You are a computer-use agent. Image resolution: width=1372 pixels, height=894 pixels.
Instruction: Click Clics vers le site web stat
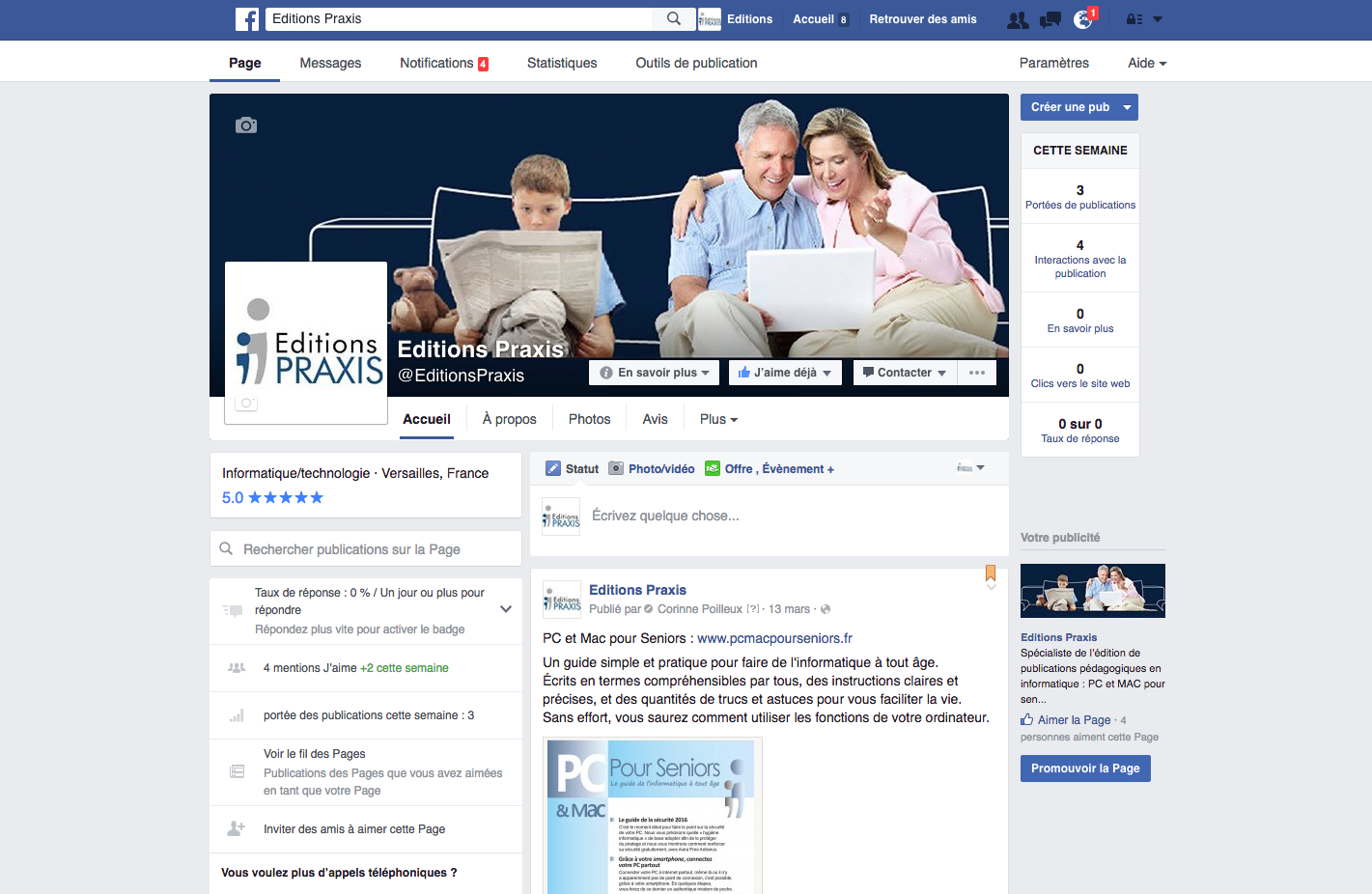(x=1079, y=376)
